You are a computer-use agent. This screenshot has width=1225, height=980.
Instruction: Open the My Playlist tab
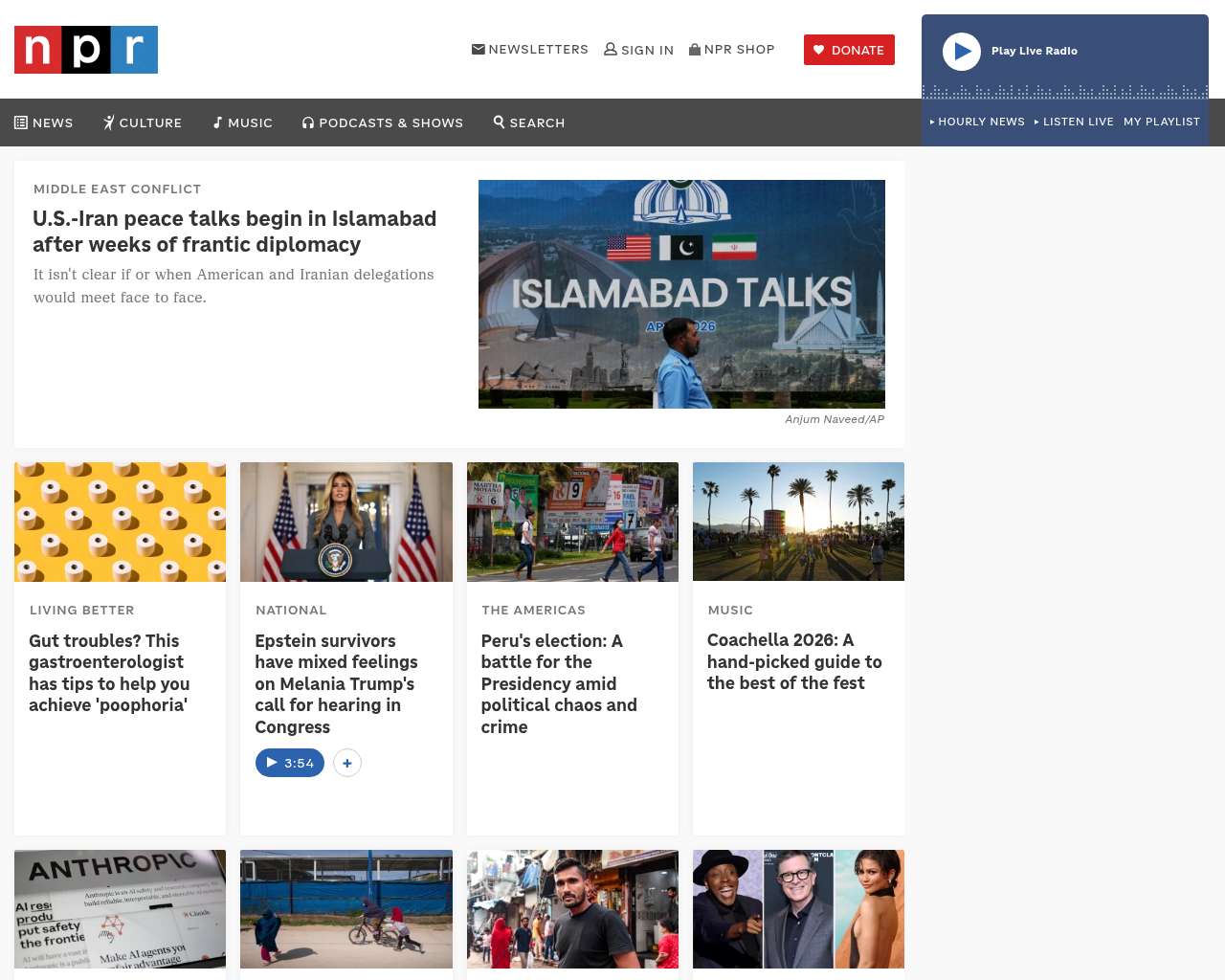pos(1161,122)
